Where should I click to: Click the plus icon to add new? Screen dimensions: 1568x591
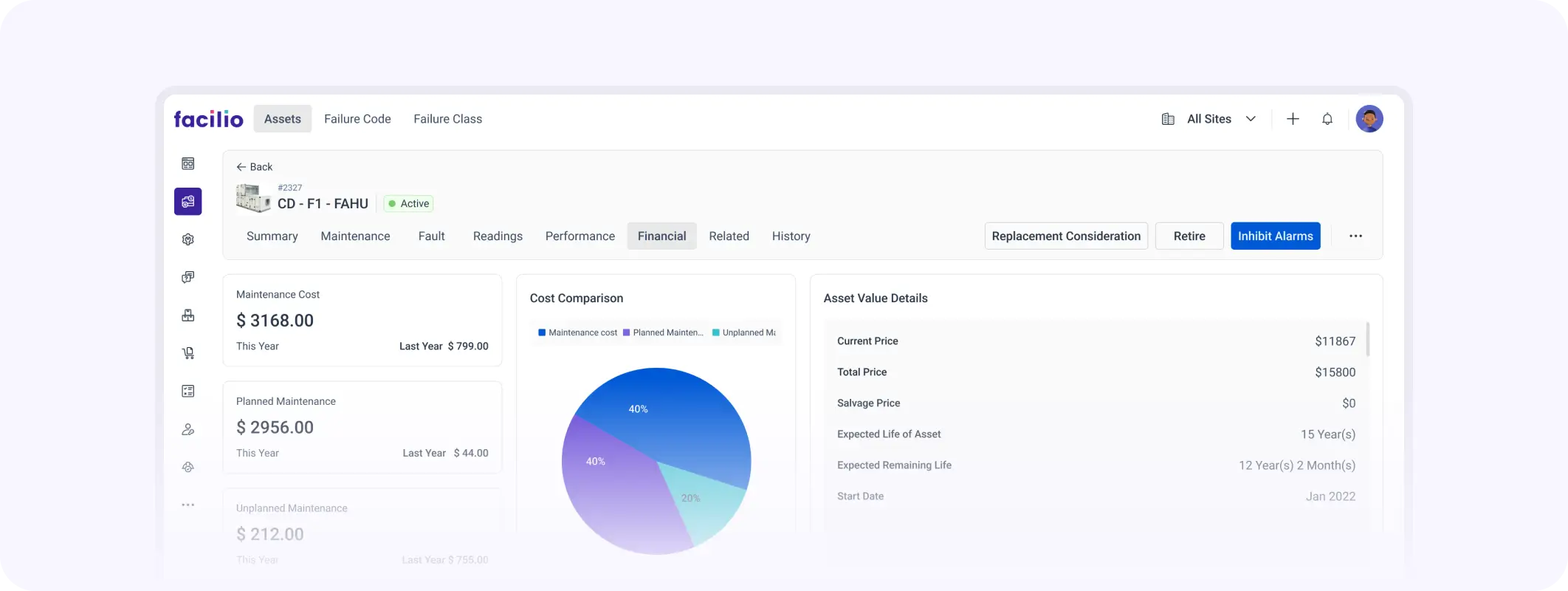(1293, 119)
